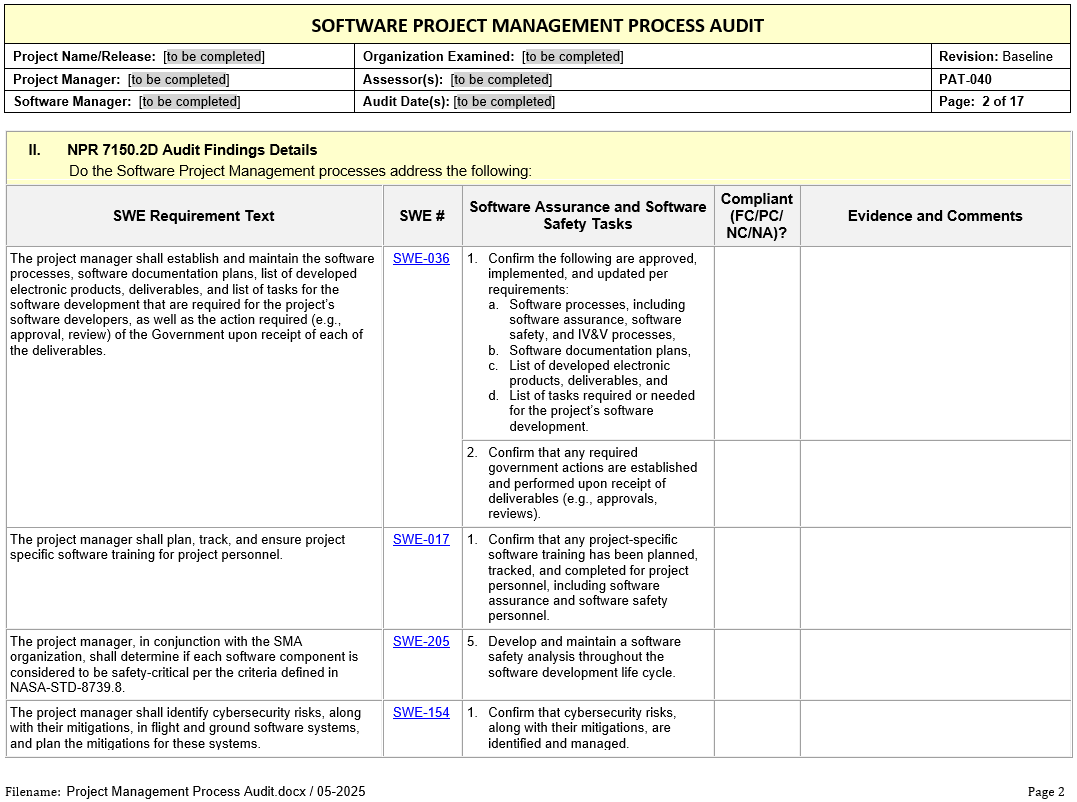This screenshot has width=1077, height=802.
Task: Click the Software Project Management Process Audit title
Action: click(538, 25)
